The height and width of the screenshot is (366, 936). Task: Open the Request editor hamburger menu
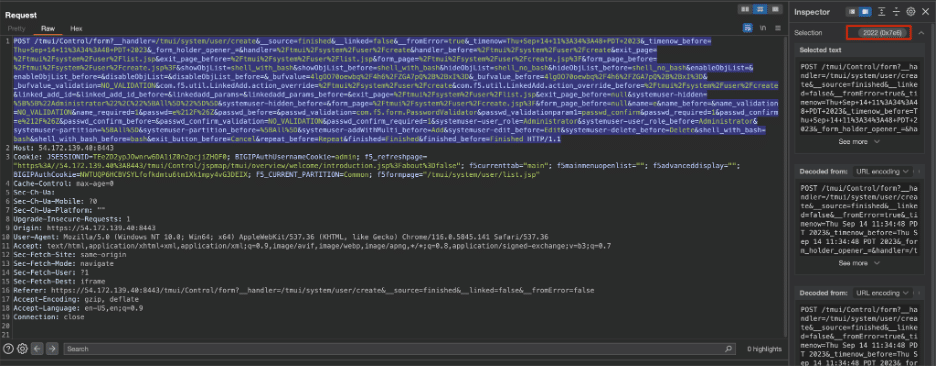777,28
